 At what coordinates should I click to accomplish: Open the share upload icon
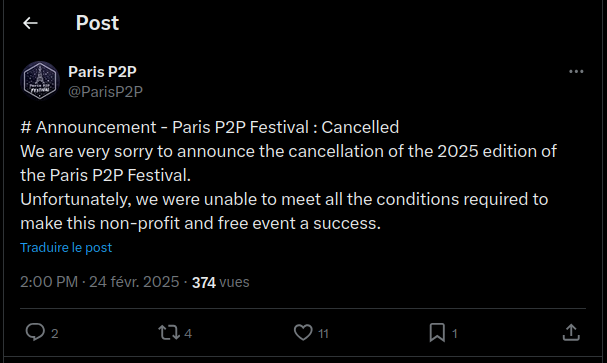pos(571,332)
